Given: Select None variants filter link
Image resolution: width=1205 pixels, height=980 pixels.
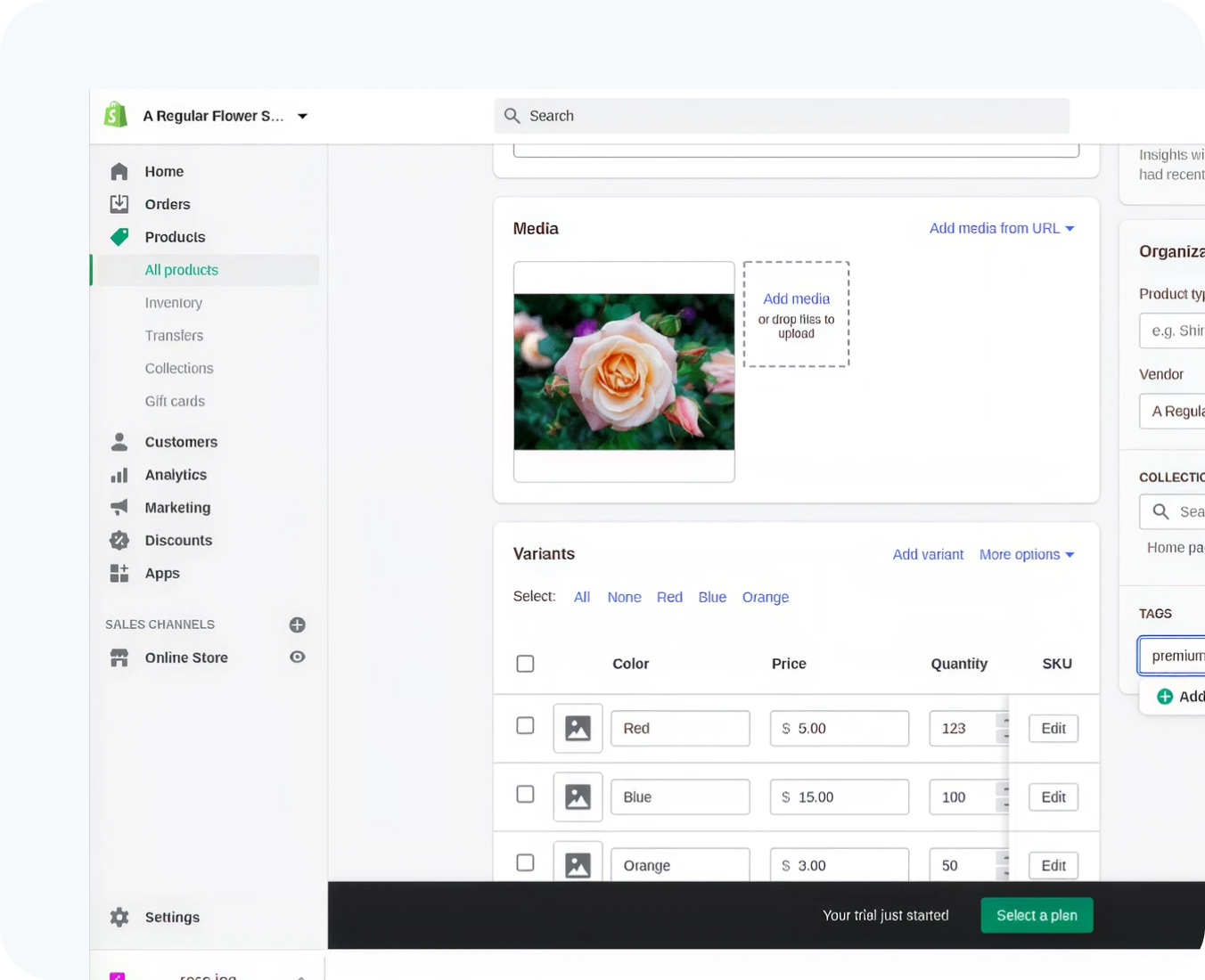Looking at the screenshot, I should (x=624, y=597).
